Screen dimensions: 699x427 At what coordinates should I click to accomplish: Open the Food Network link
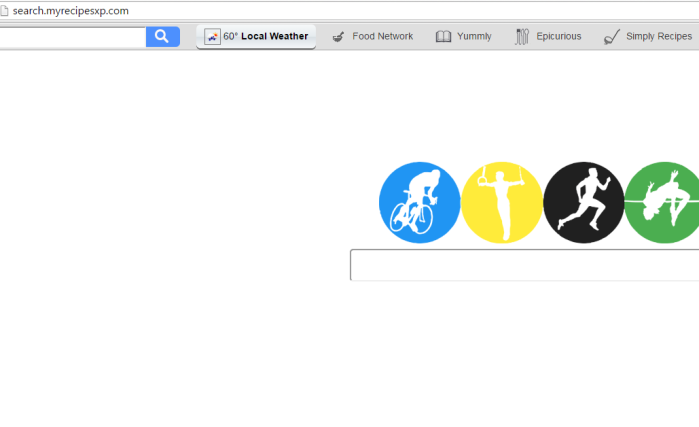[x=373, y=37]
